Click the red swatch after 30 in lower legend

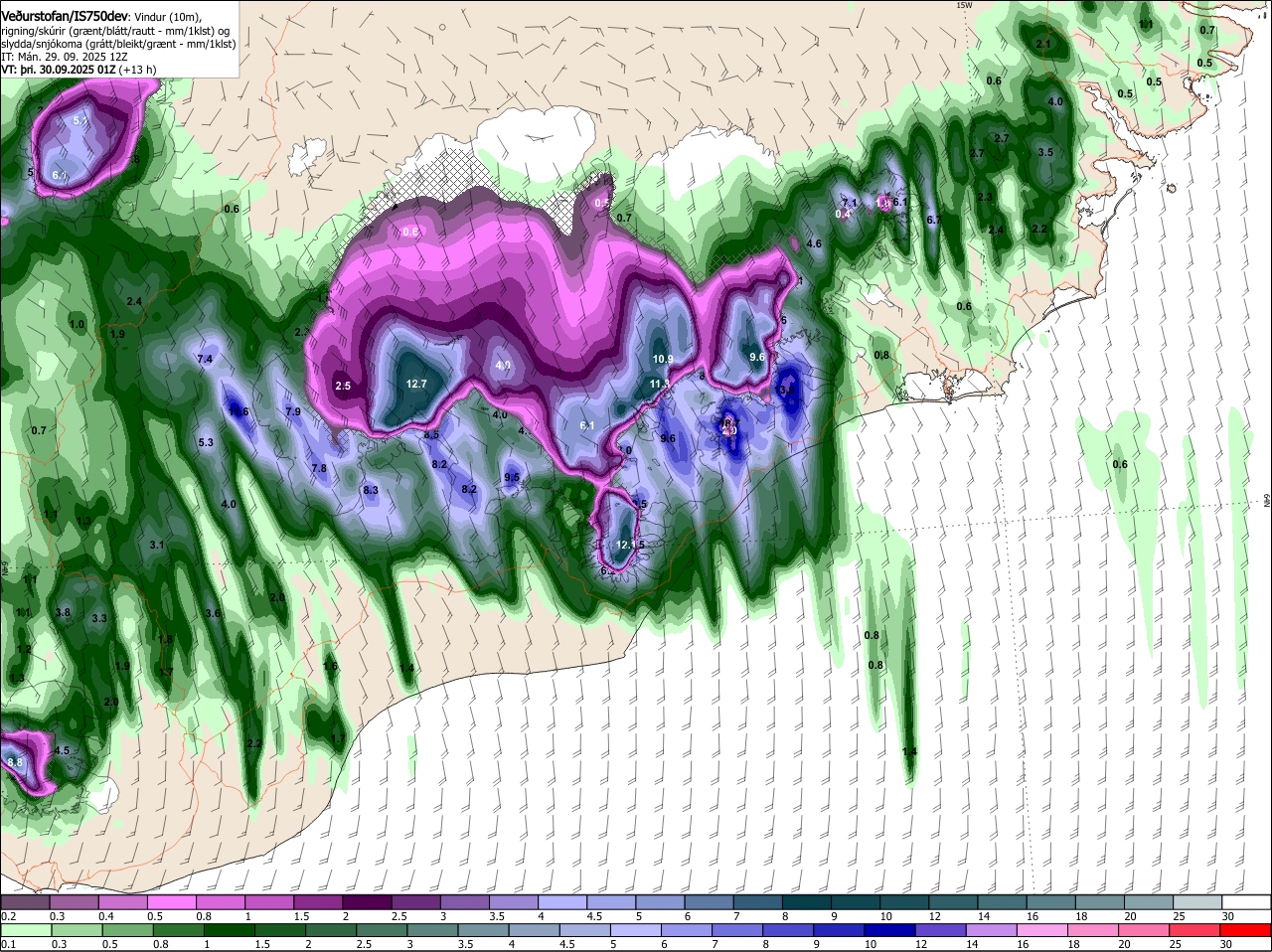point(1245,930)
